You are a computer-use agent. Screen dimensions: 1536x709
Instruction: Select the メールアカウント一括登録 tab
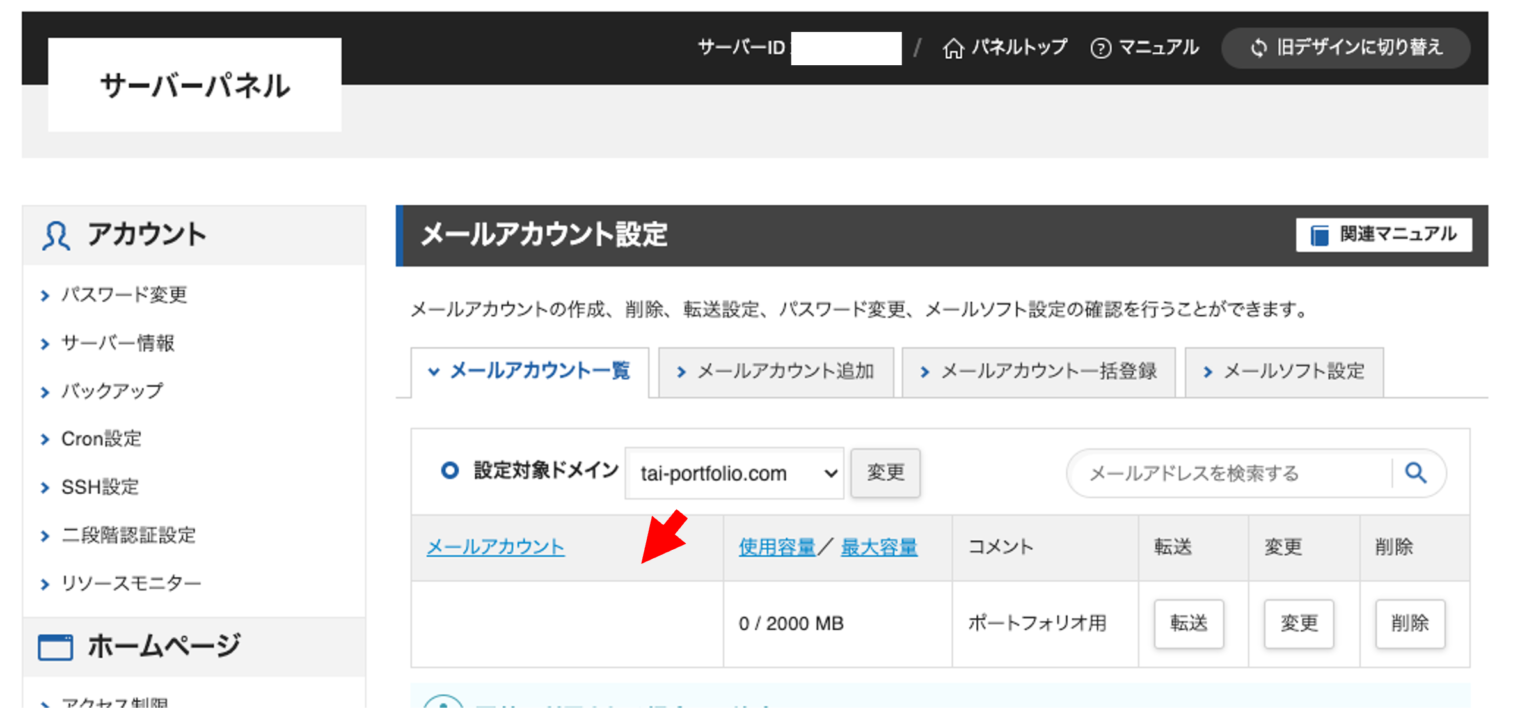pyautogui.click(x=1038, y=371)
